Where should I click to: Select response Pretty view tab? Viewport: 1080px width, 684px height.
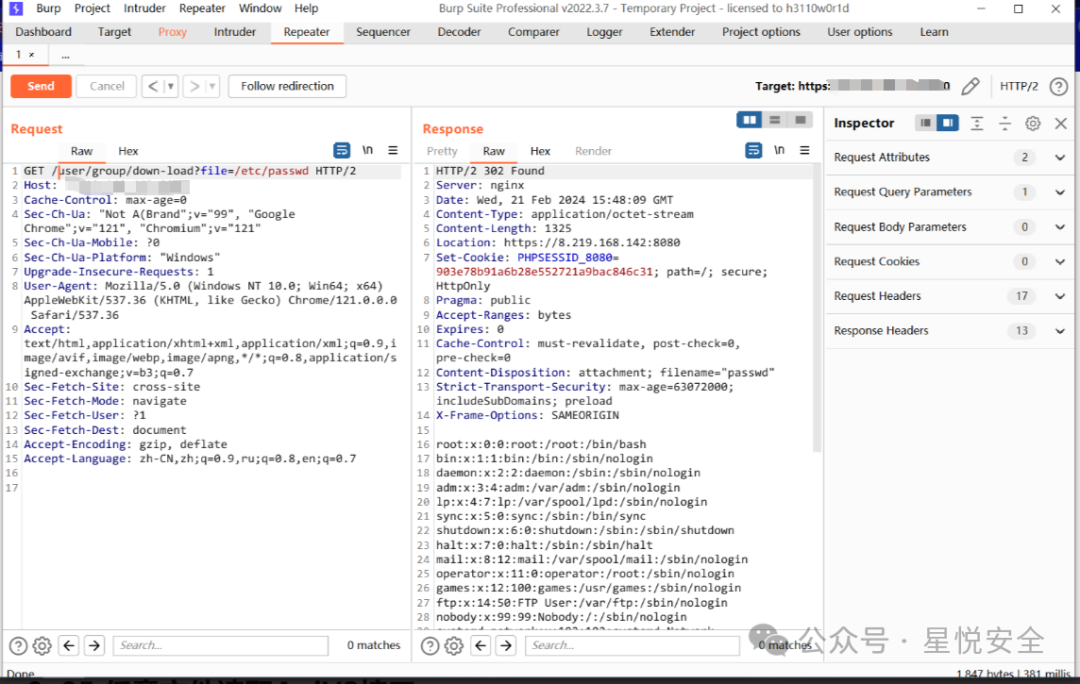442,151
